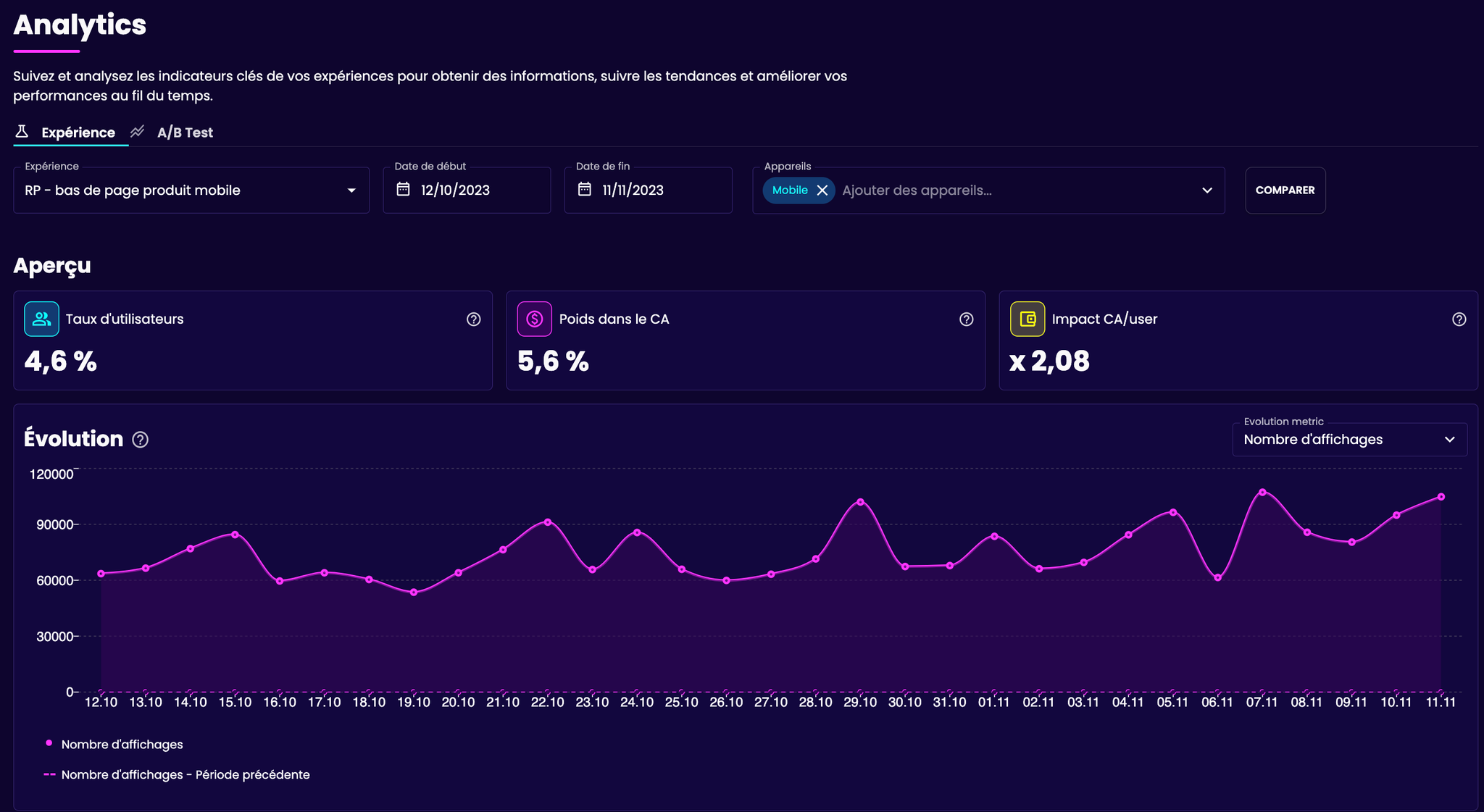Open the Expérience dropdown selector

(191, 191)
